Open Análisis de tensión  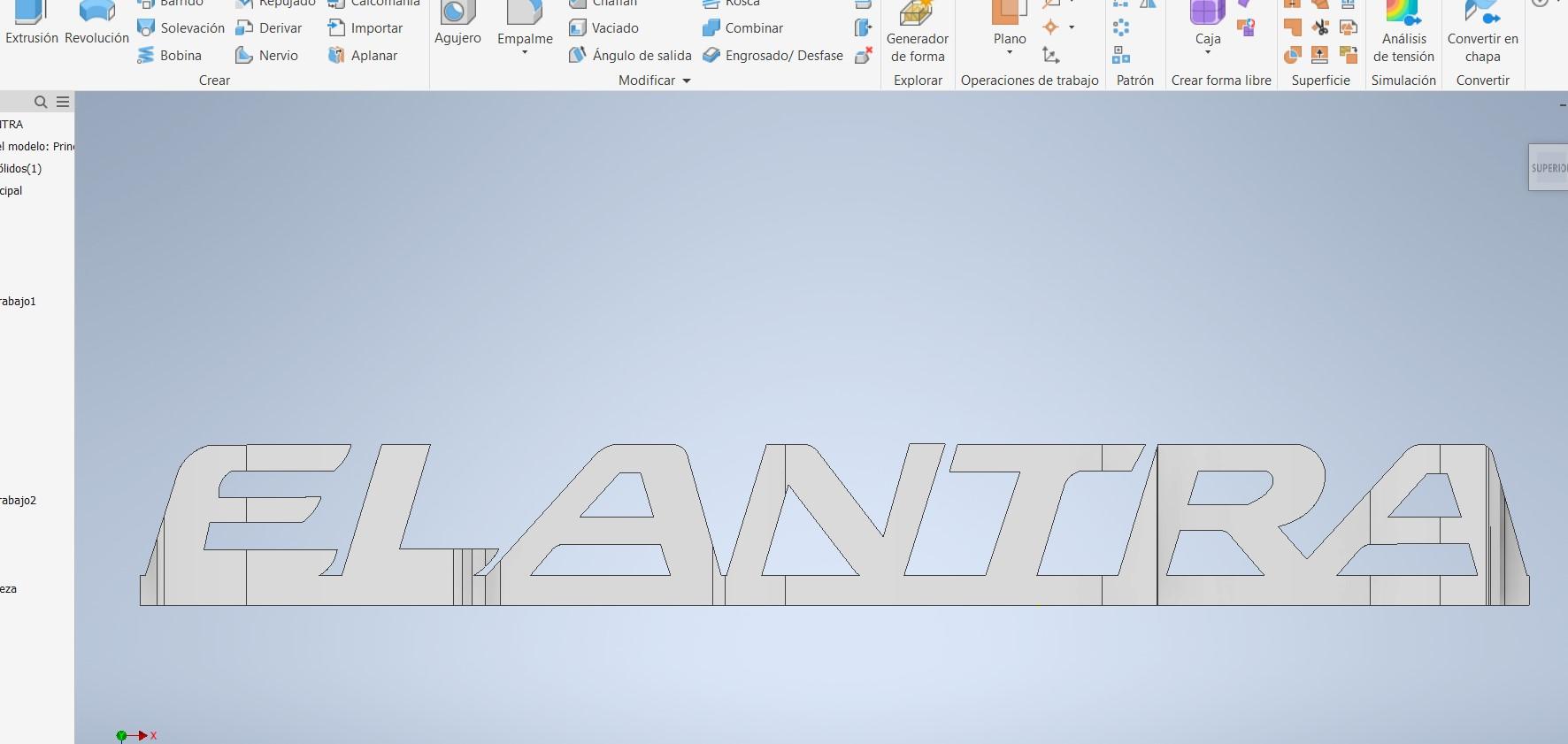point(1403,33)
